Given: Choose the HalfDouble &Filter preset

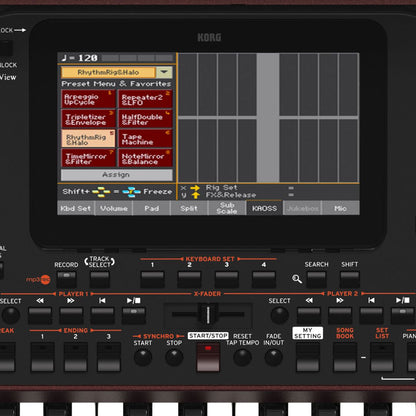Looking at the screenshot, I should coord(145,119).
